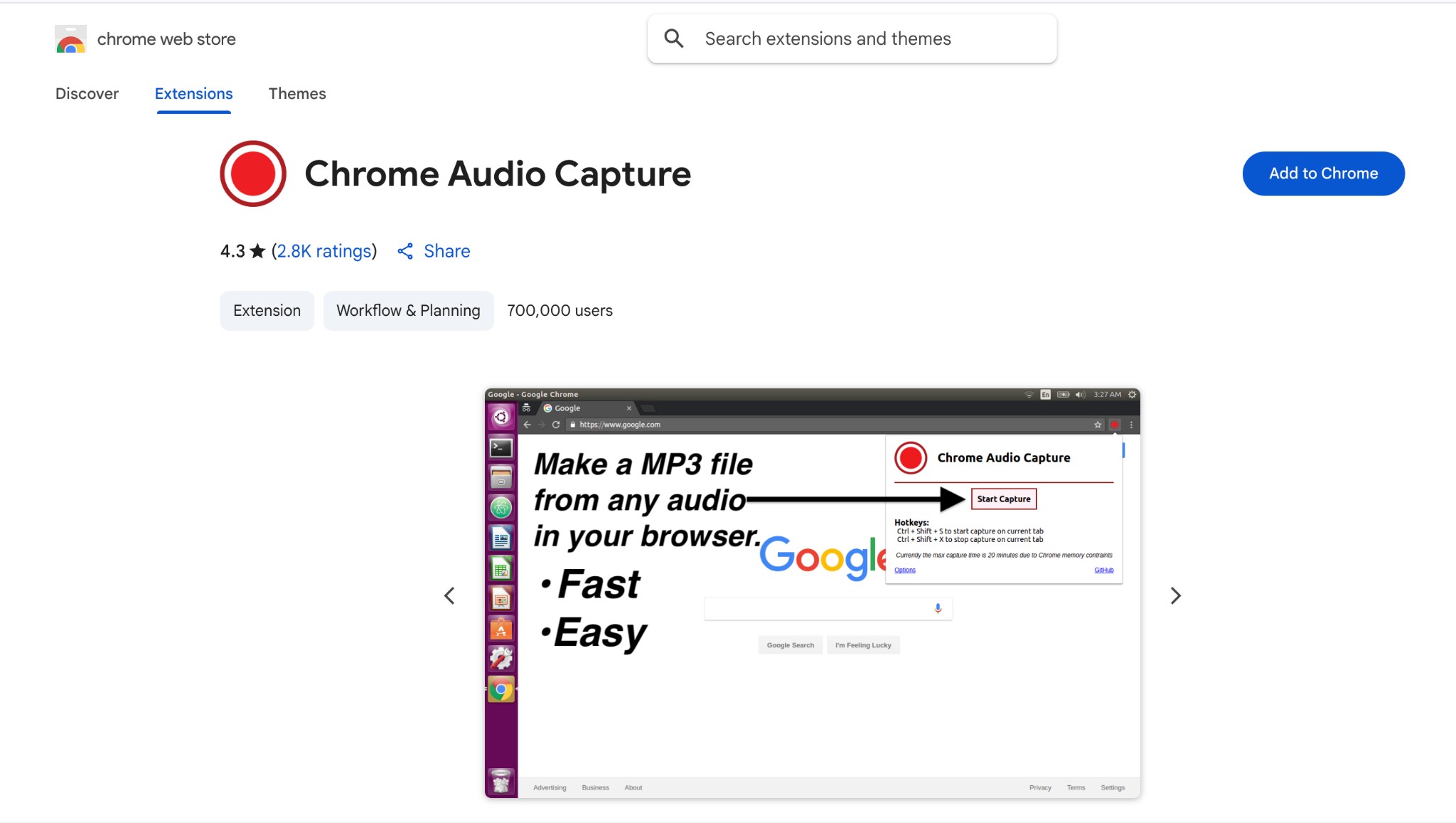Select the Extensions tab
Viewport: 1456px width, 823px height.
click(193, 94)
